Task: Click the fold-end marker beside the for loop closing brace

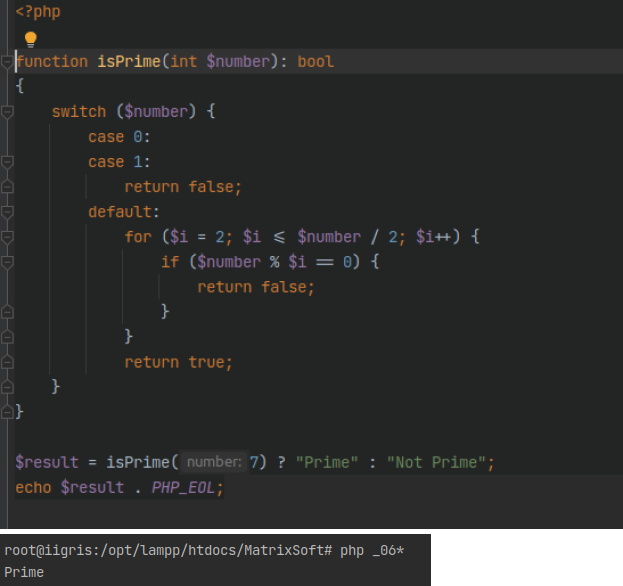Action: [x=7, y=337]
